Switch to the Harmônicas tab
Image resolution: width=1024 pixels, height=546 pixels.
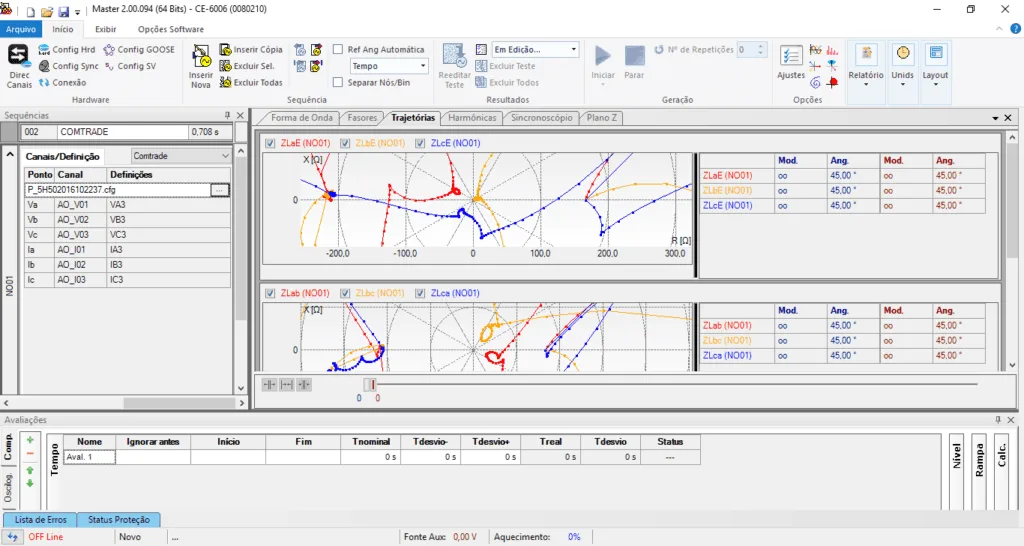471,118
